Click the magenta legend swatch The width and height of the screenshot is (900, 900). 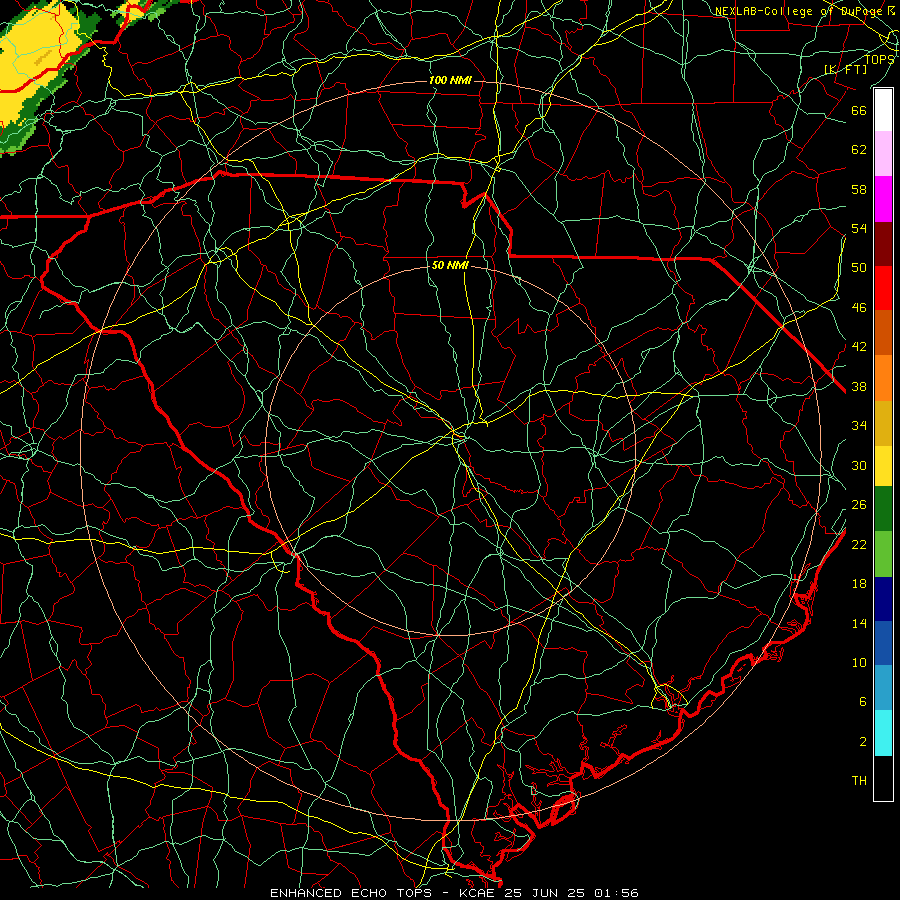click(883, 199)
